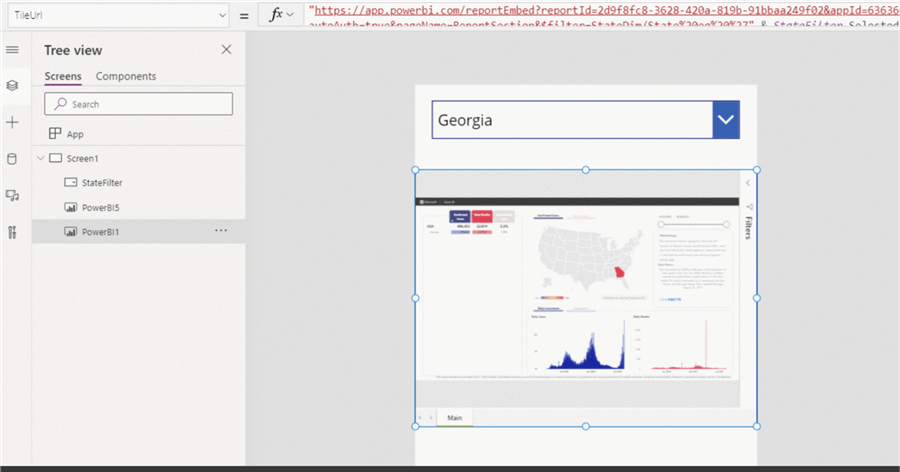Open the PowerBI1 more options ellipsis
This screenshot has width=900, height=472.
pyautogui.click(x=221, y=230)
